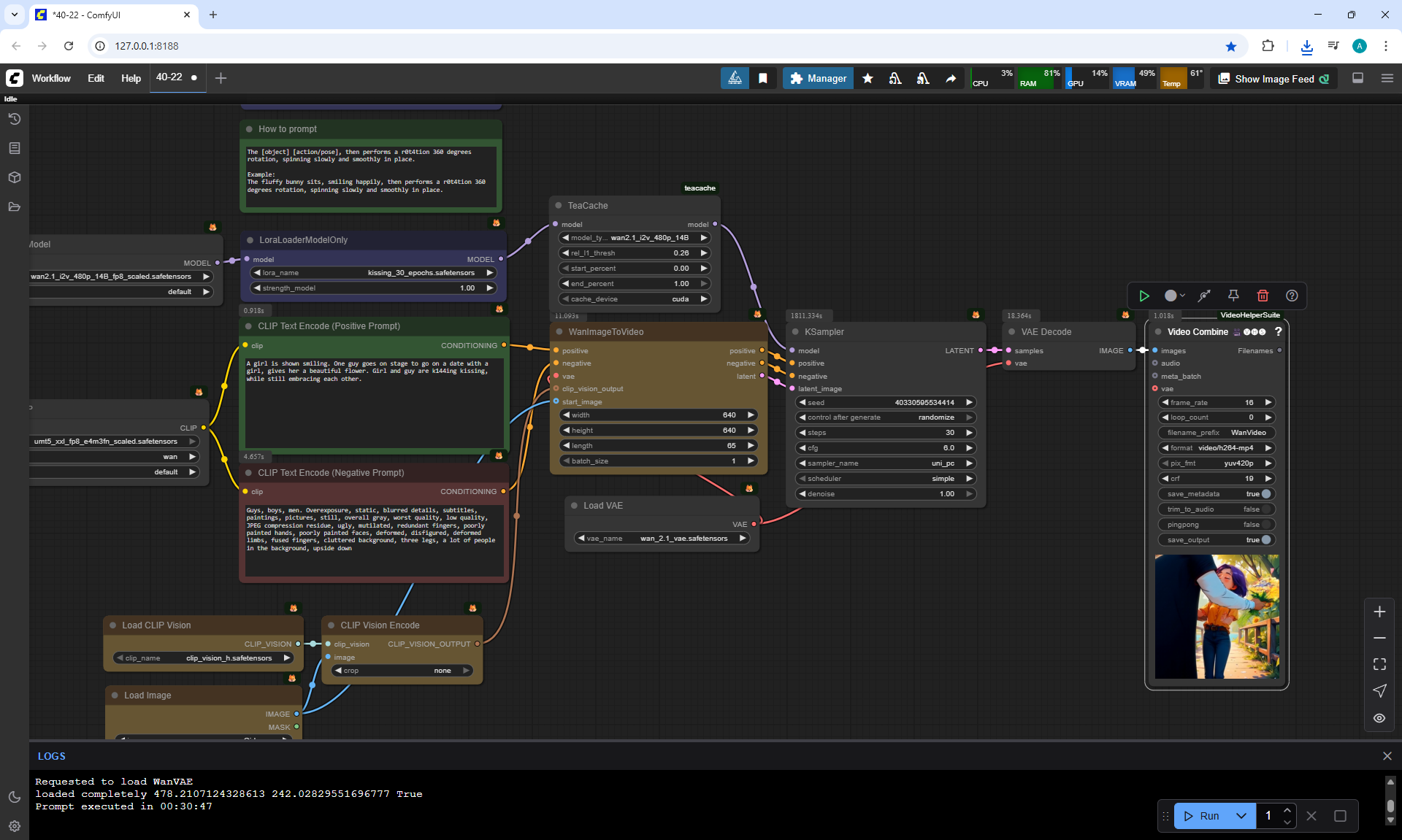1402x840 pixels.
Task: Click fit-view icon in canvas controls
Action: (x=1379, y=664)
